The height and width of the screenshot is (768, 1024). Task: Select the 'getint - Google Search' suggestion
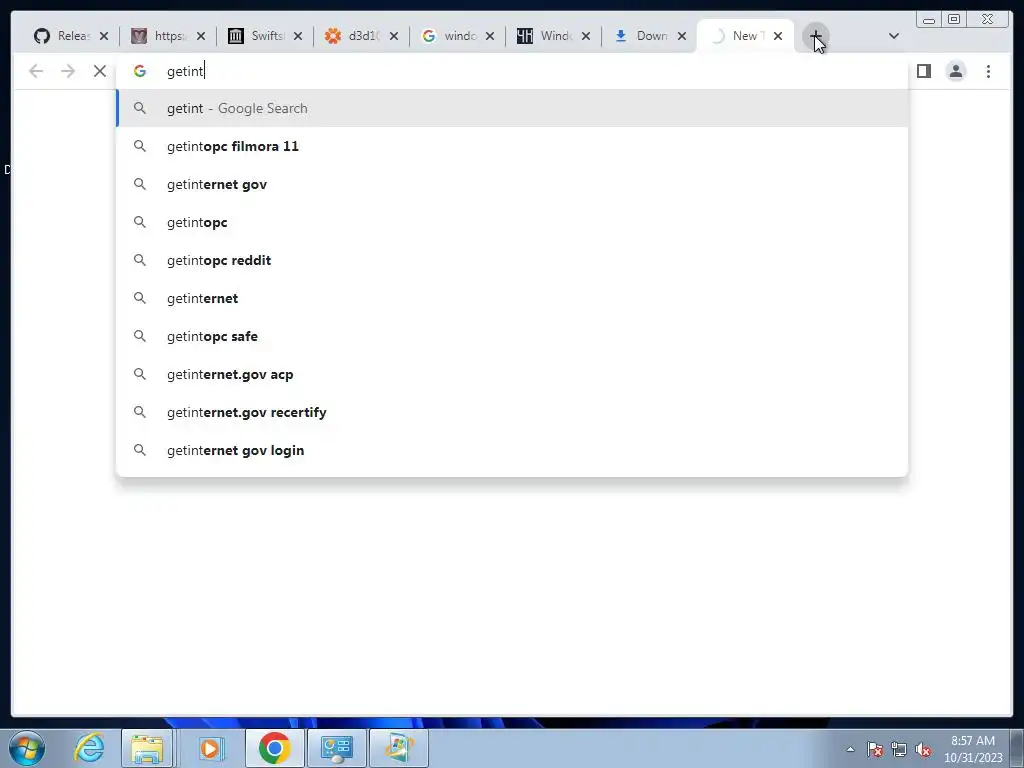pyautogui.click(x=512, y=108)
